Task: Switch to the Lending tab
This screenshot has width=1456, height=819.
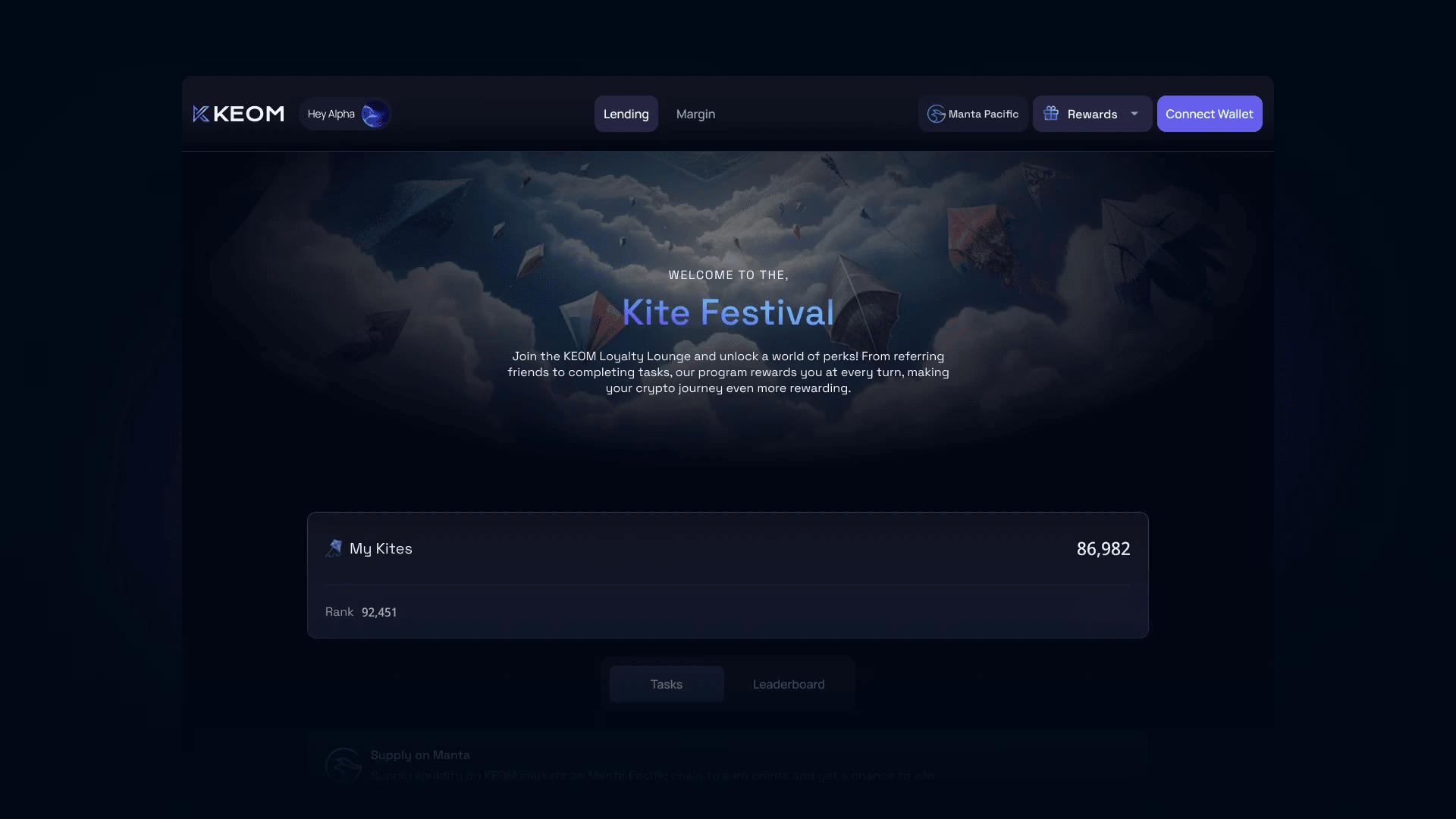Action: [x=626, y=114]
